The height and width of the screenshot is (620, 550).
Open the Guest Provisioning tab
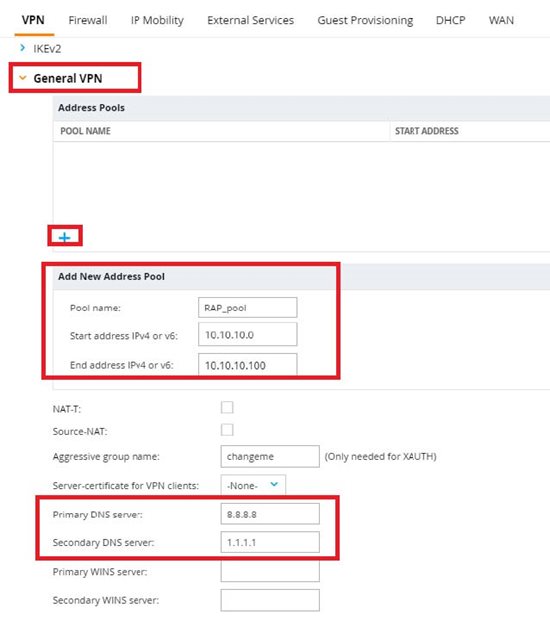pyautogui.click(x=365, y=20)
